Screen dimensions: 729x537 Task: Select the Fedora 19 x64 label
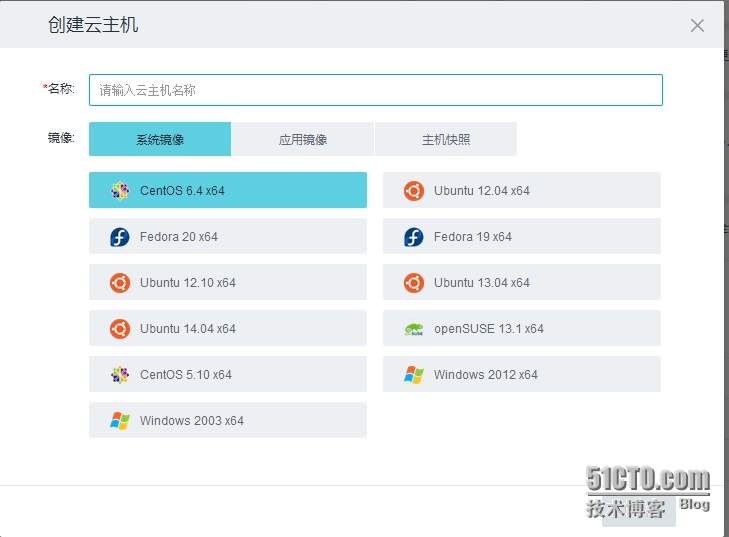coord(472,237)
